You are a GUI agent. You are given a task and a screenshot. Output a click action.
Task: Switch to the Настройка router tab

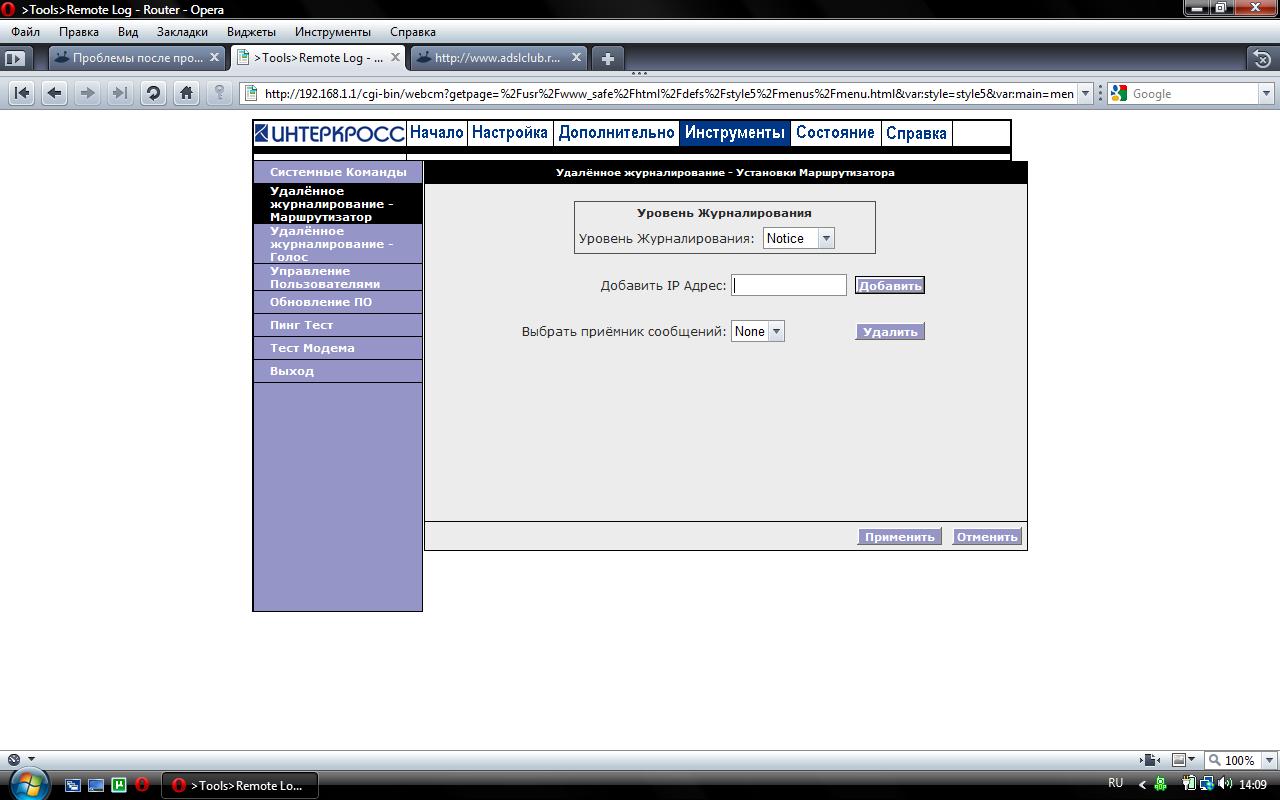[509, 133]
